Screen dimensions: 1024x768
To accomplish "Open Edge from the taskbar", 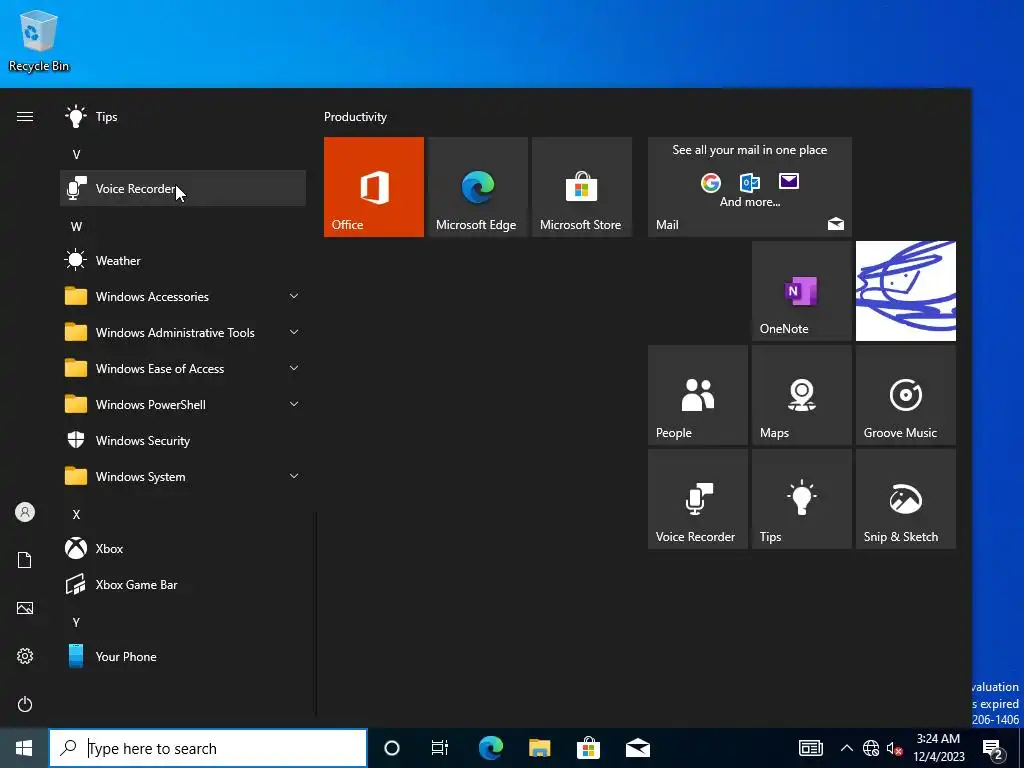I will point(490,748).
